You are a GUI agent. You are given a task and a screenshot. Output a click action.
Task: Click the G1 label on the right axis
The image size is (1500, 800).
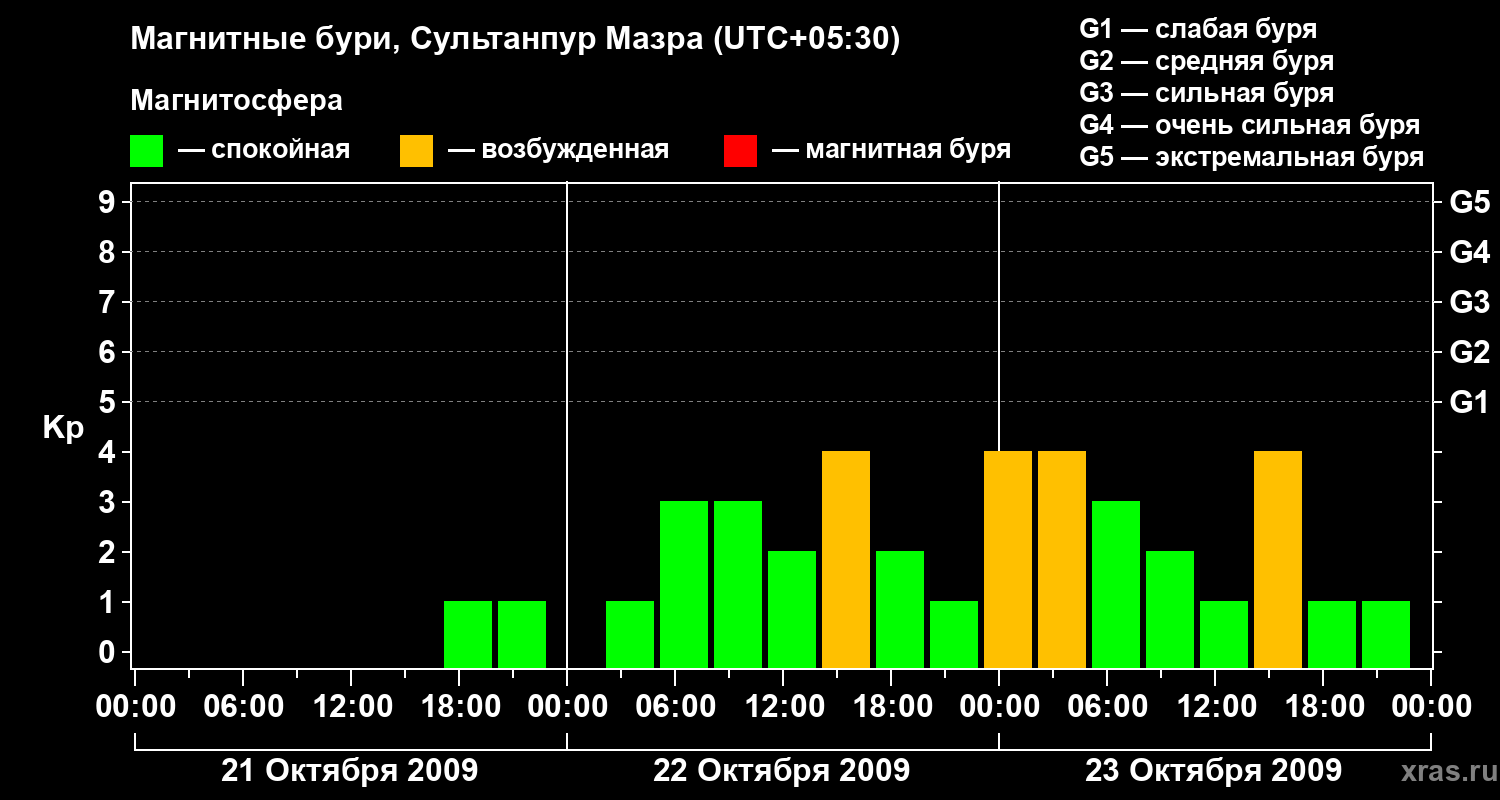[1470, 402]
